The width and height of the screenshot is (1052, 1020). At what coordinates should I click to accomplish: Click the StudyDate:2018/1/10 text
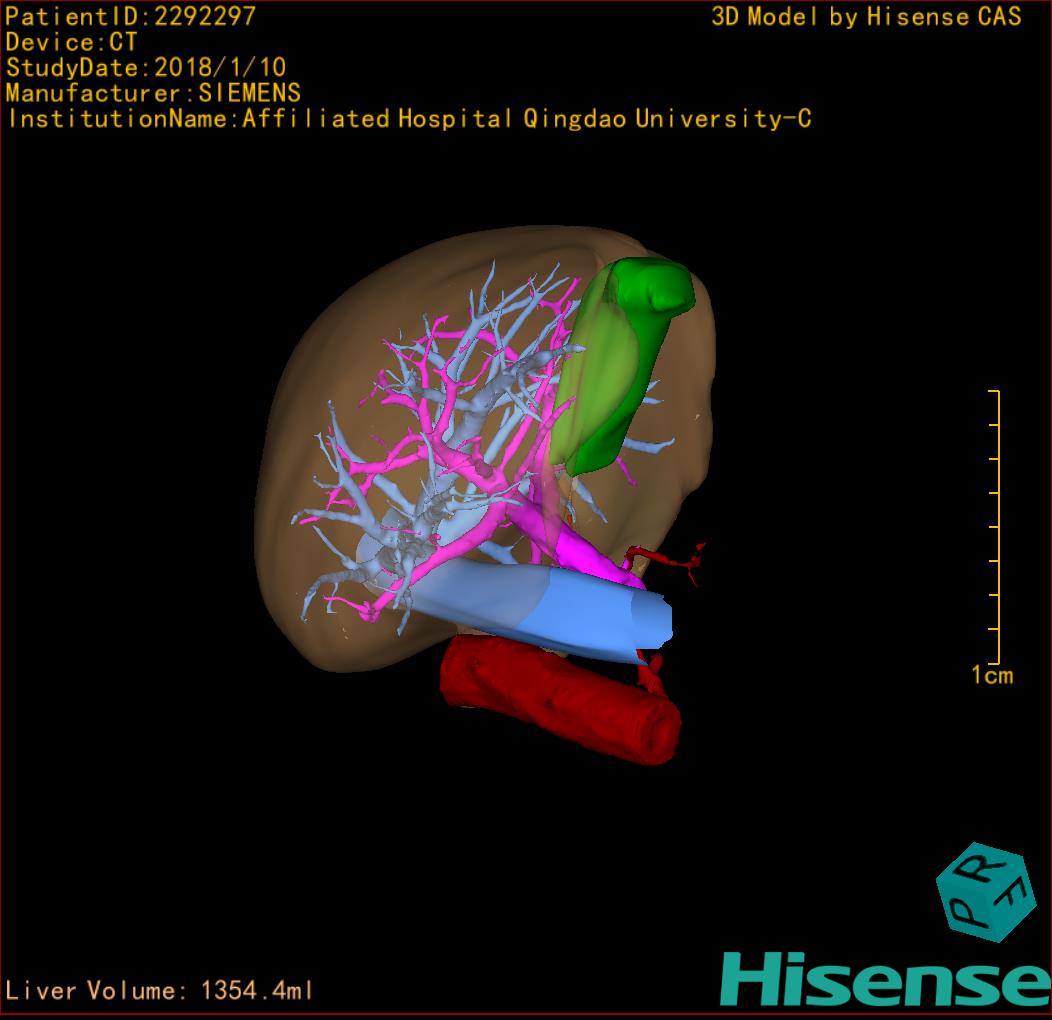coord(146,67)
